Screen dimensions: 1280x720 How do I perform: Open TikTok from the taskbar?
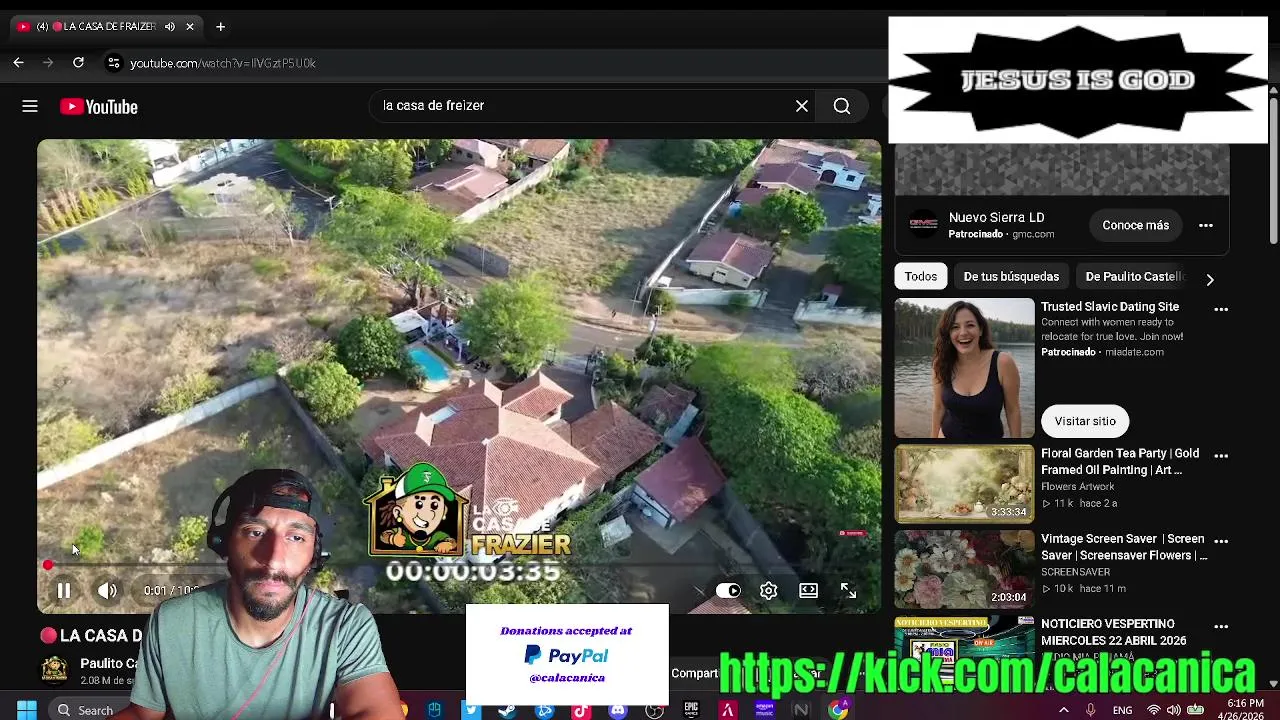581,710
